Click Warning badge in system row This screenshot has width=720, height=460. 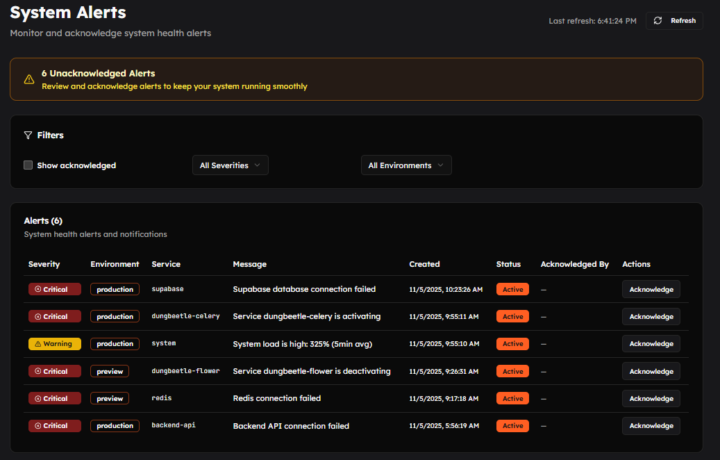pyautogui.click(x=55, y=343)
